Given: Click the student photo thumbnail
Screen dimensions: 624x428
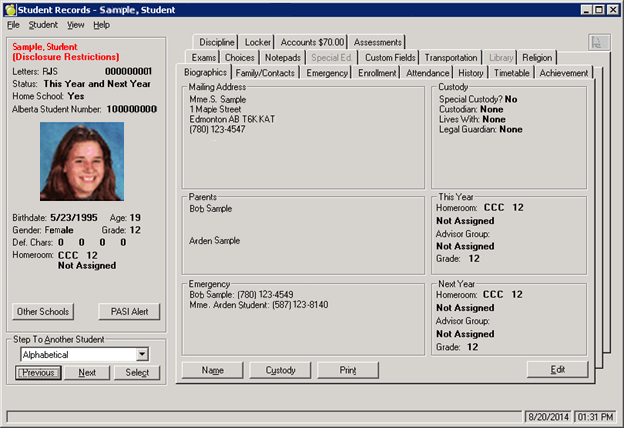Looking at the screenshot, I should click(x=82, y=161).
